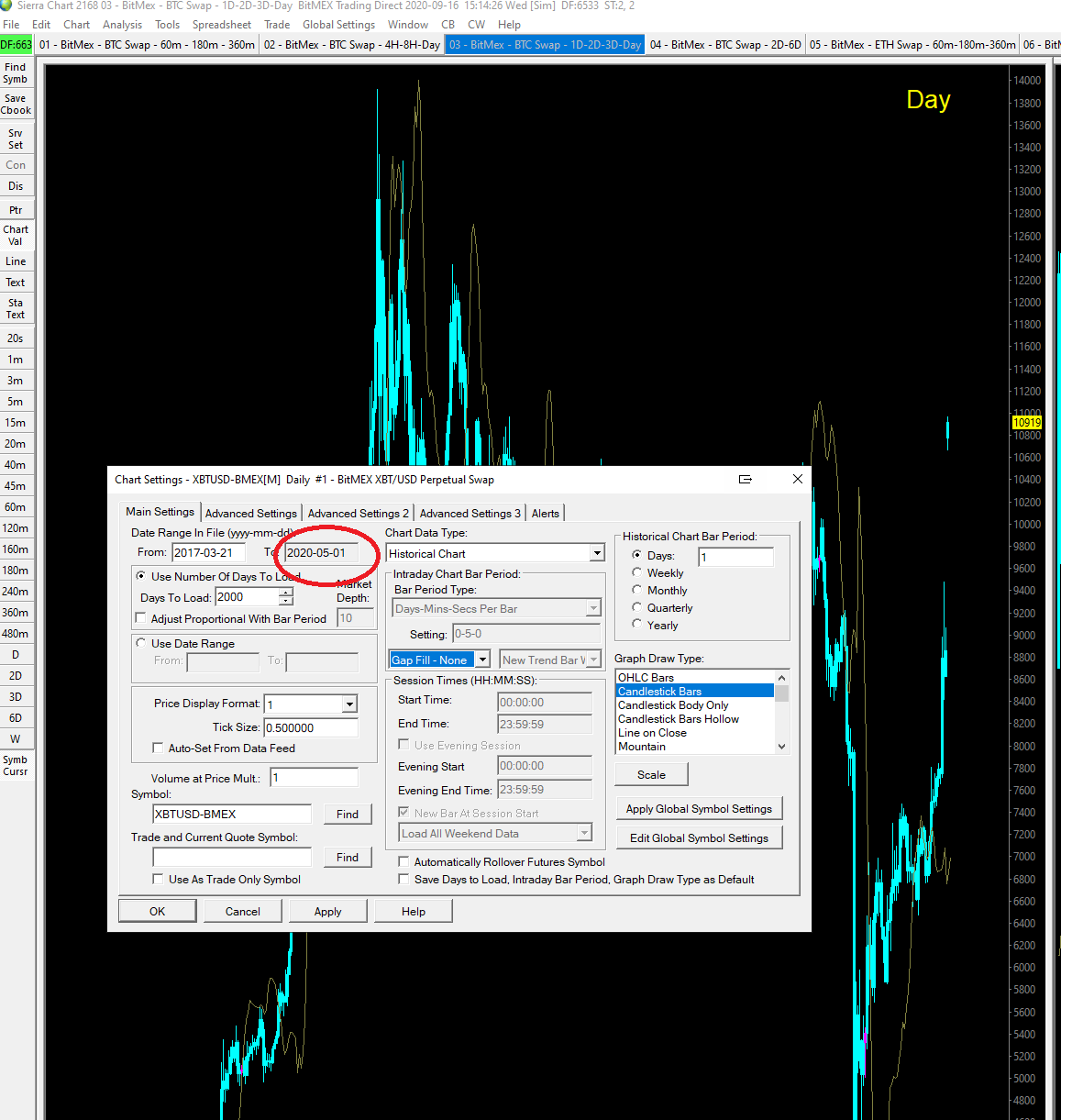The width and height of the screenshot is (1083, 1120).
Task: Switch chart to D daily timeframe
Action: pyautogui.click(x=16, y=655)
